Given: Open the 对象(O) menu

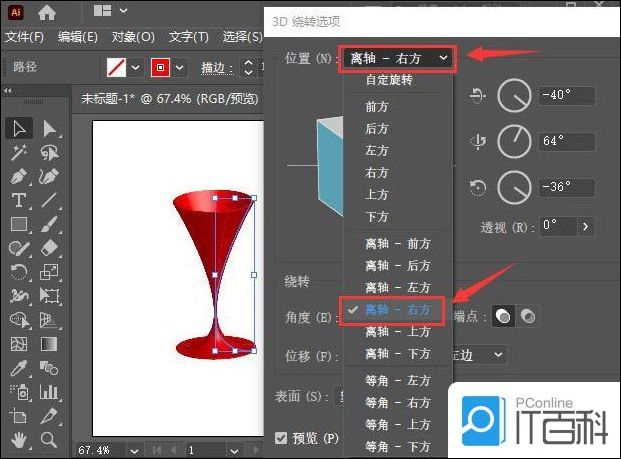Looking at the screenshot, I should [133, 37].
